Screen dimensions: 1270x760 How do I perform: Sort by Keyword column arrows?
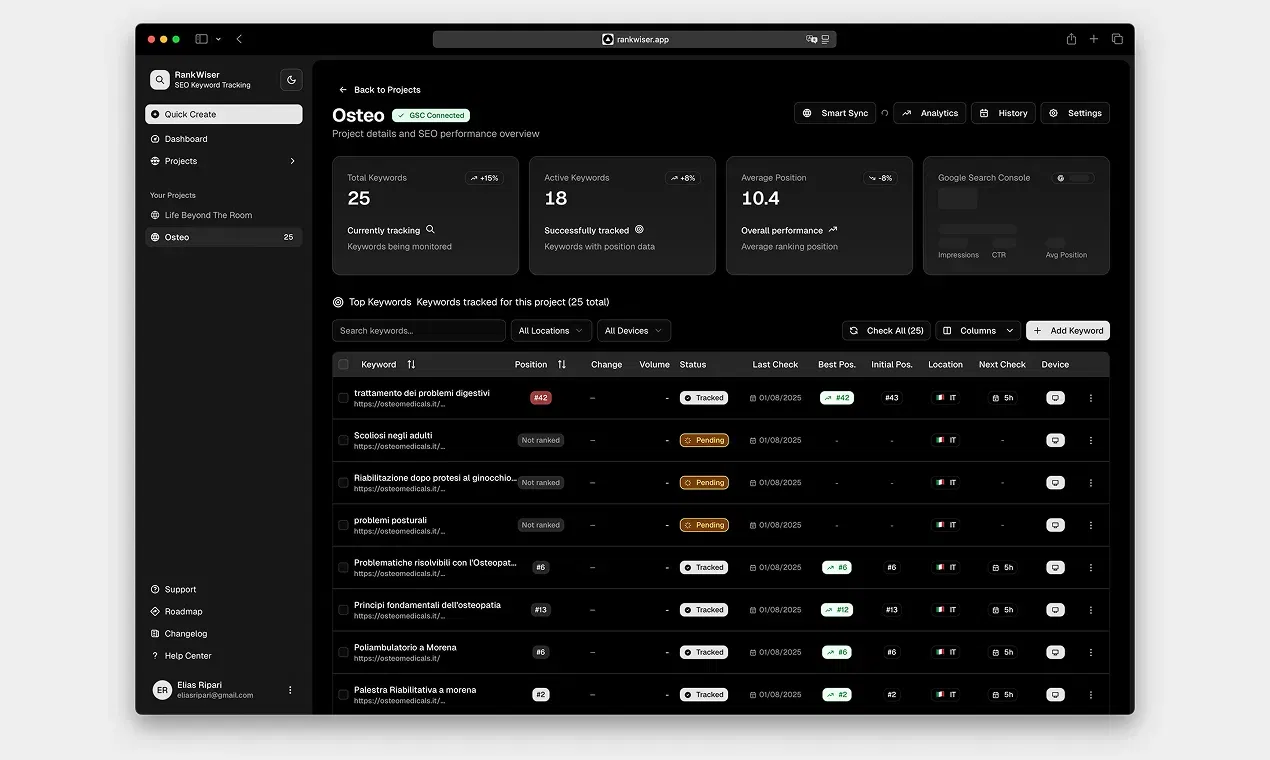tap(411, 365)
